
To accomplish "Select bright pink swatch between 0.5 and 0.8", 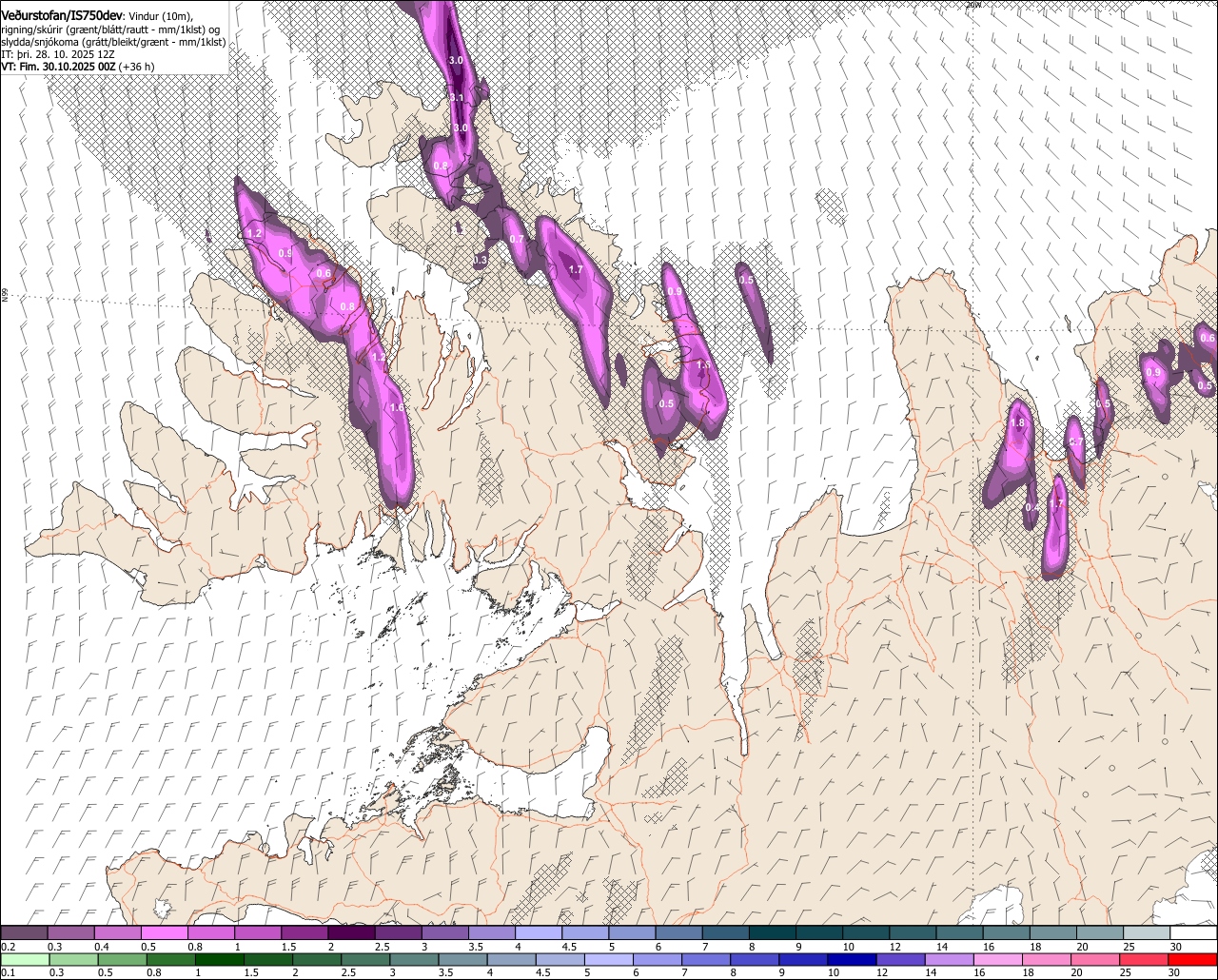I will (x=164, y=932).
